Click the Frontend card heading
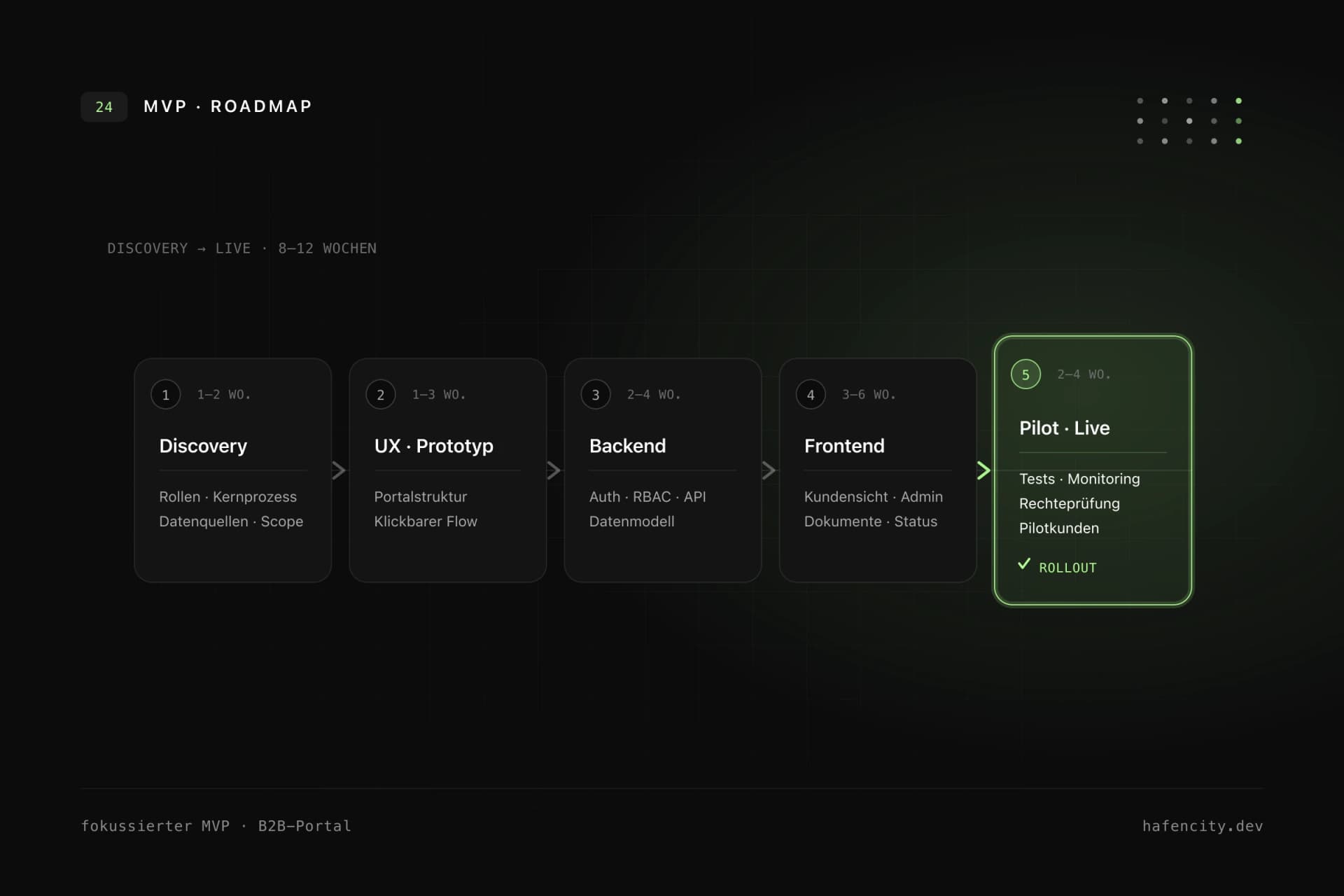Screen dimensions: 1344x896 (844, 447)
